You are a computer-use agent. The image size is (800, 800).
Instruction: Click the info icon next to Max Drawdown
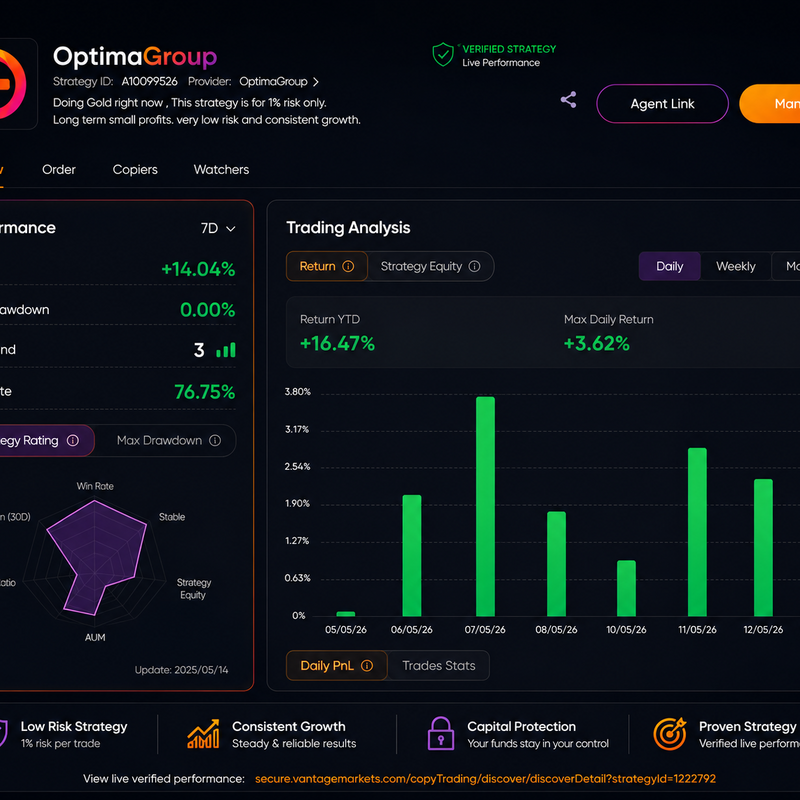pos(215,440)
